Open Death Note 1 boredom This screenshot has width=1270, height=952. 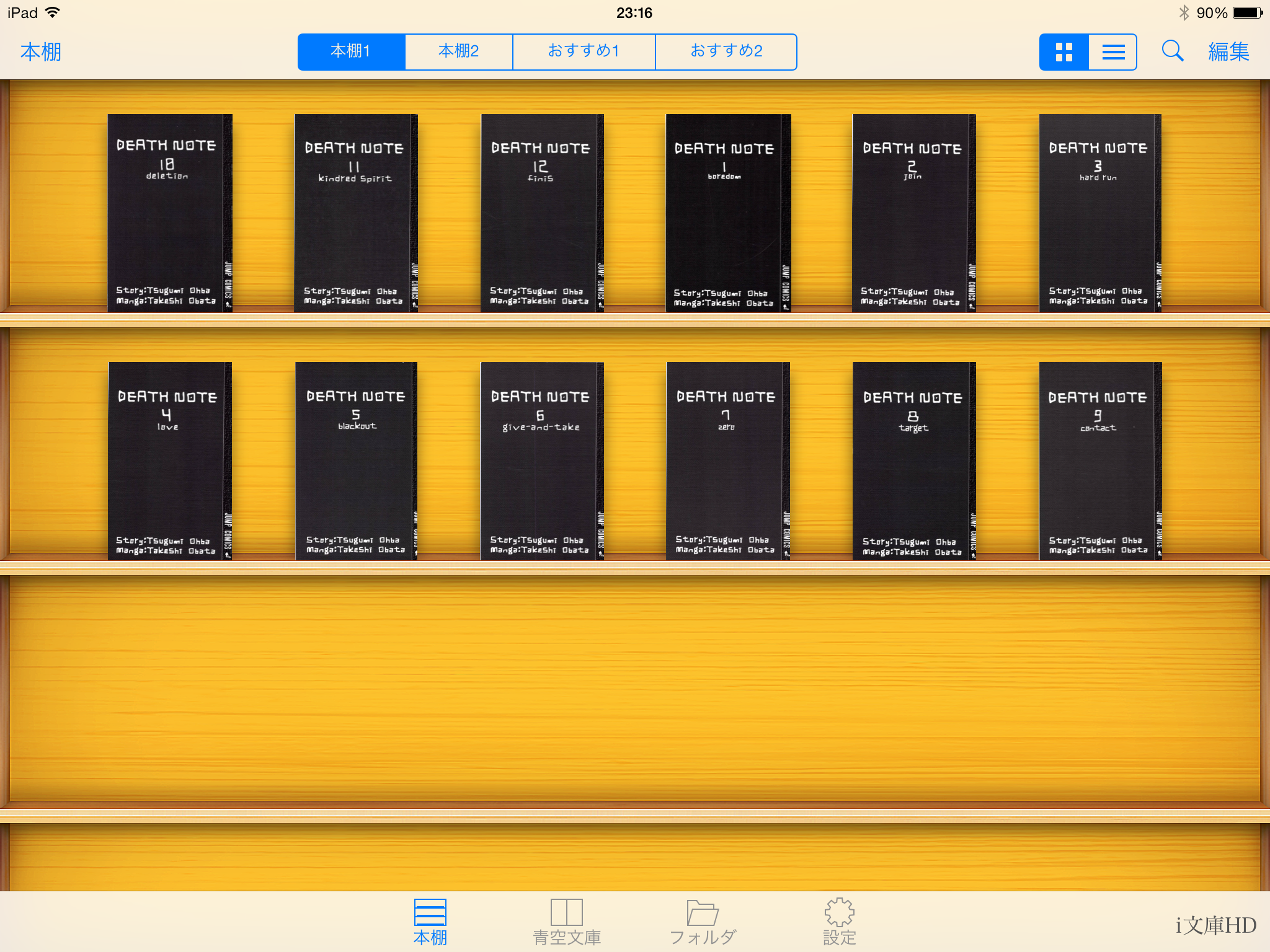click(728, 213)
